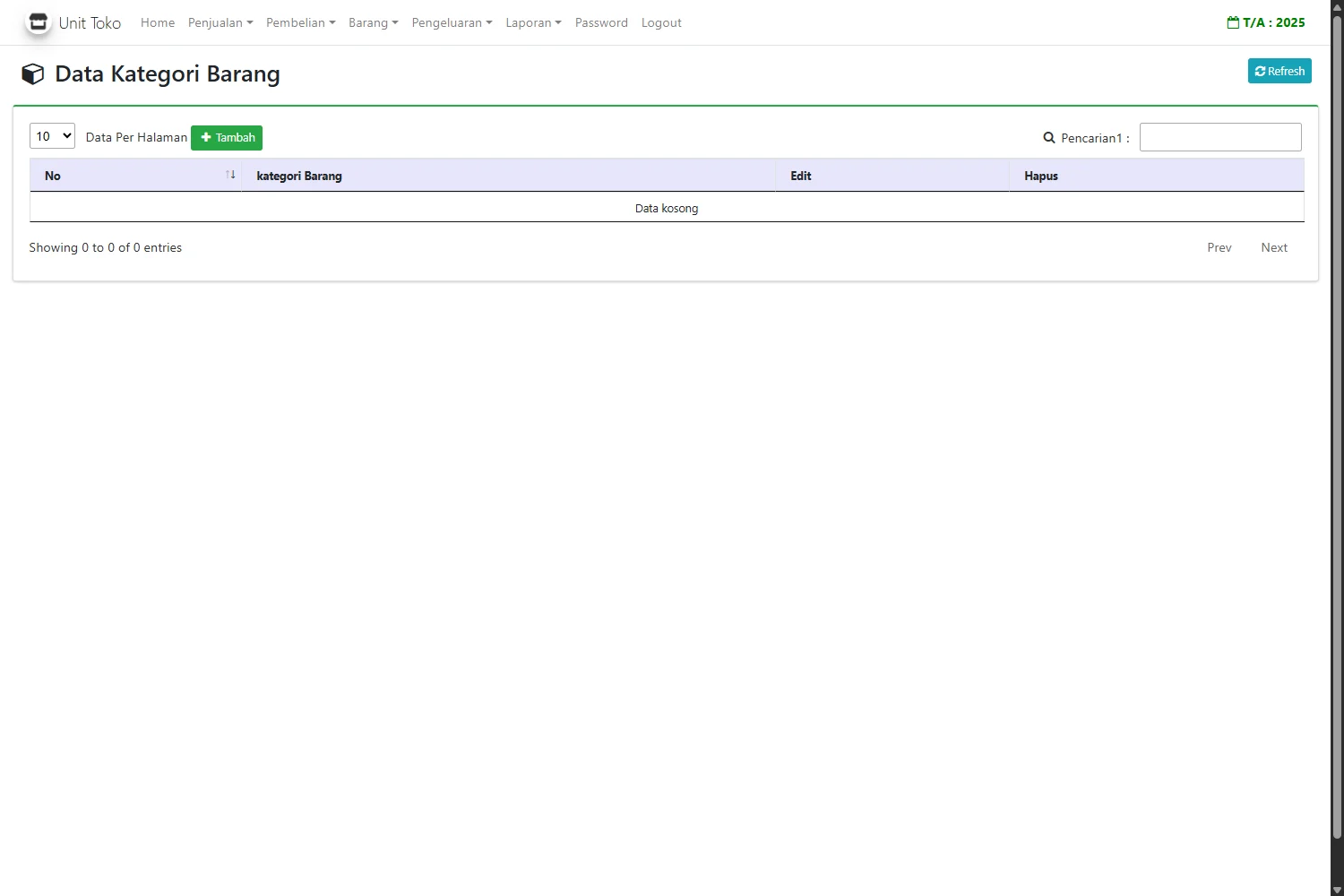1344x896 pixels.
Task: Click the green Tambah button
Action: coord(227,138)
